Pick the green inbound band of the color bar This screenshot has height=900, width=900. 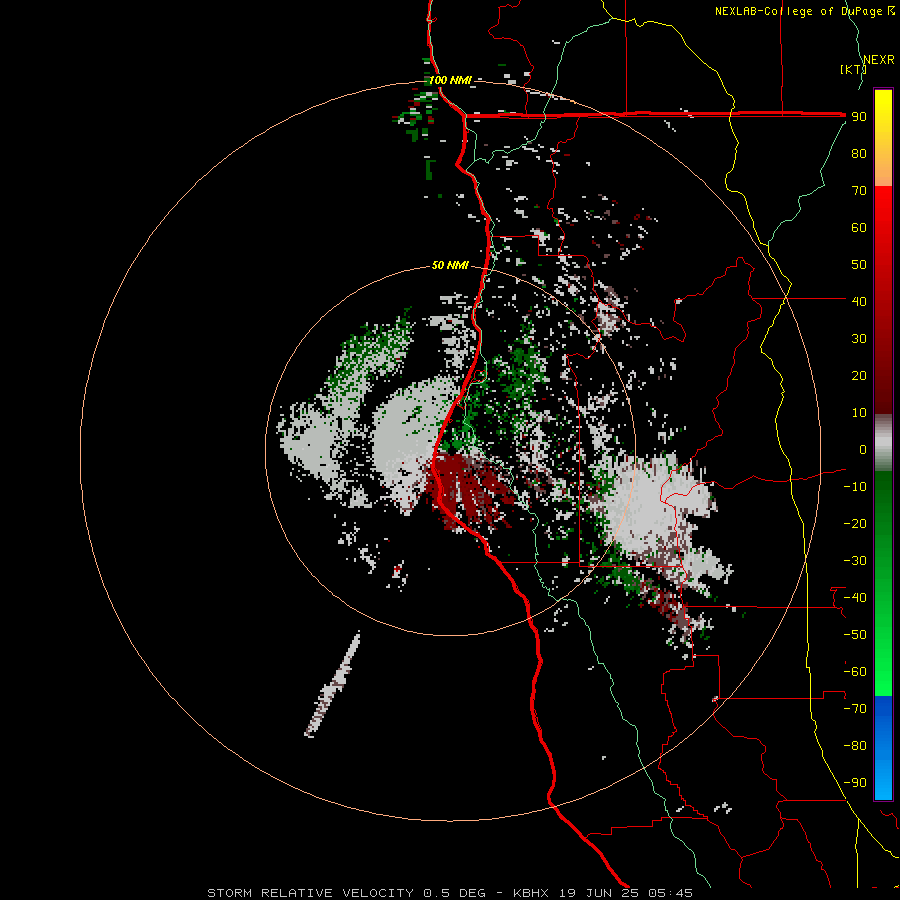pyautogui.click(x=883, y=583)
